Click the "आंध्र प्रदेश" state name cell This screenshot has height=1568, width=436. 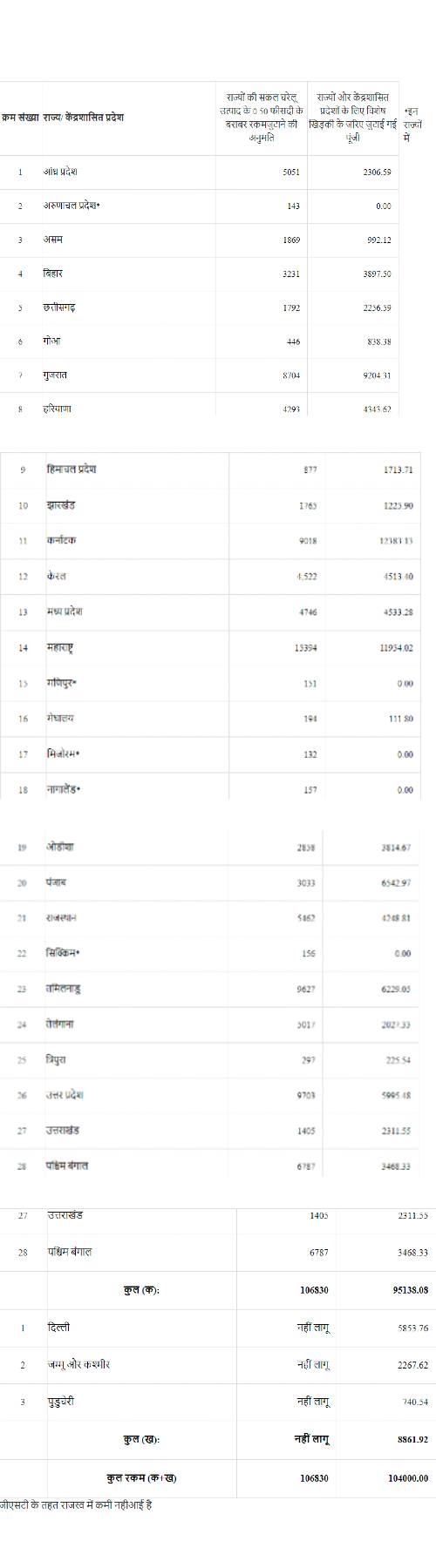tap(61, 172)
